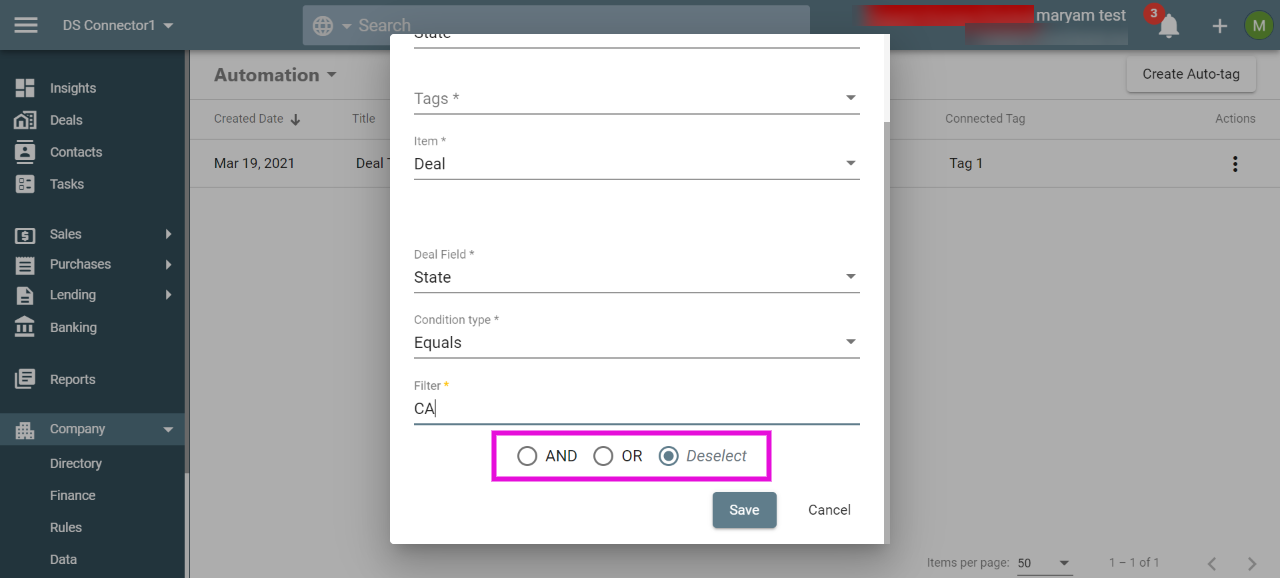Click the Filter text field
Viewport: 1280px width, 578px height.
[x=636, y=408]
